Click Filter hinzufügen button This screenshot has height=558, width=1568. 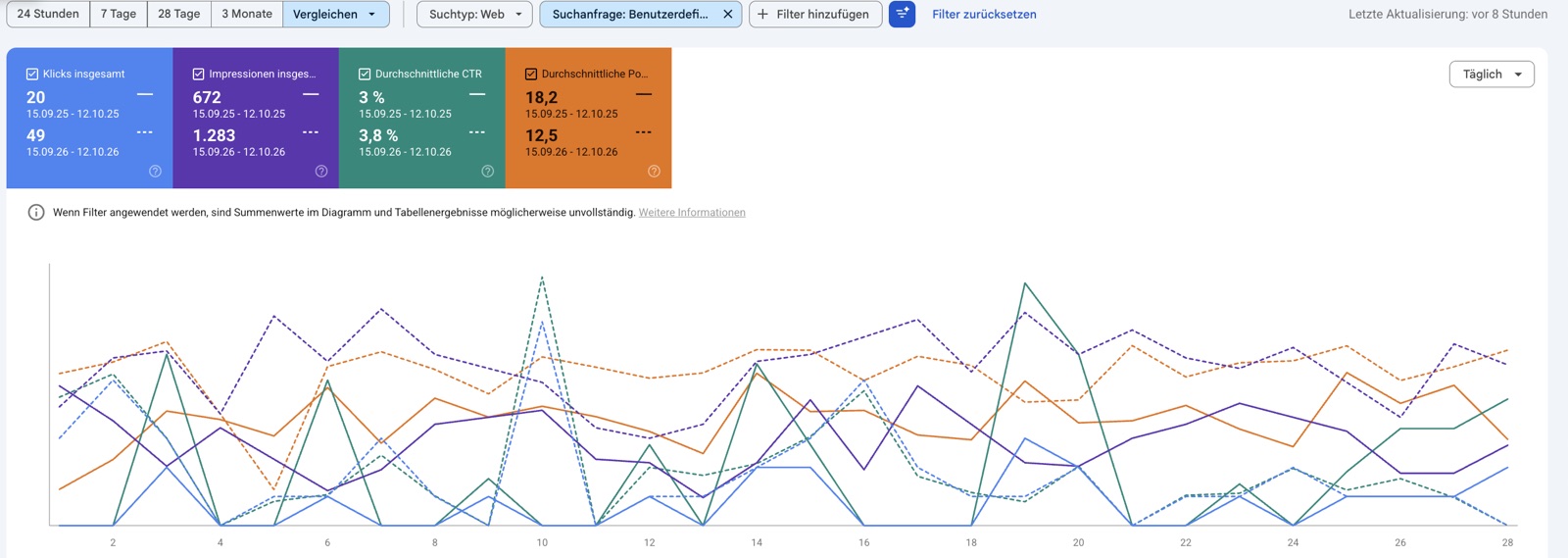point(815,14)
